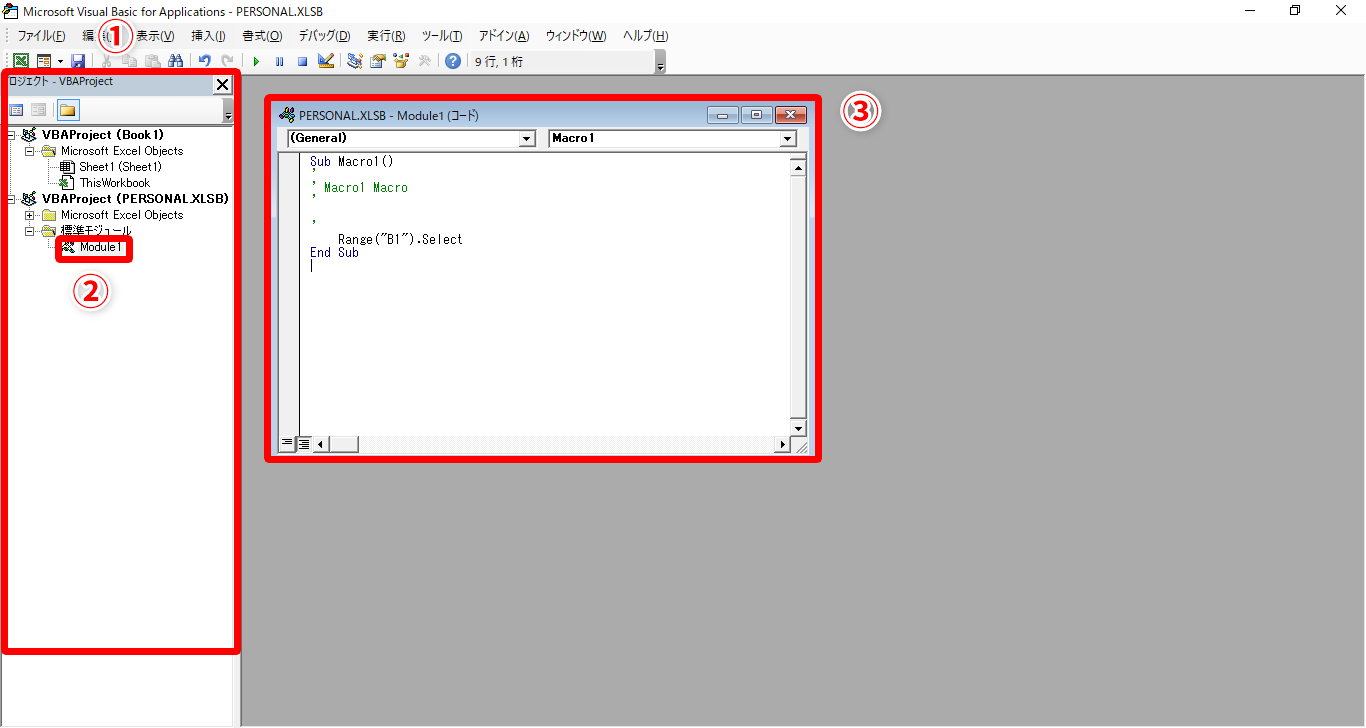Open the ファイル menu

pos(42,36)
